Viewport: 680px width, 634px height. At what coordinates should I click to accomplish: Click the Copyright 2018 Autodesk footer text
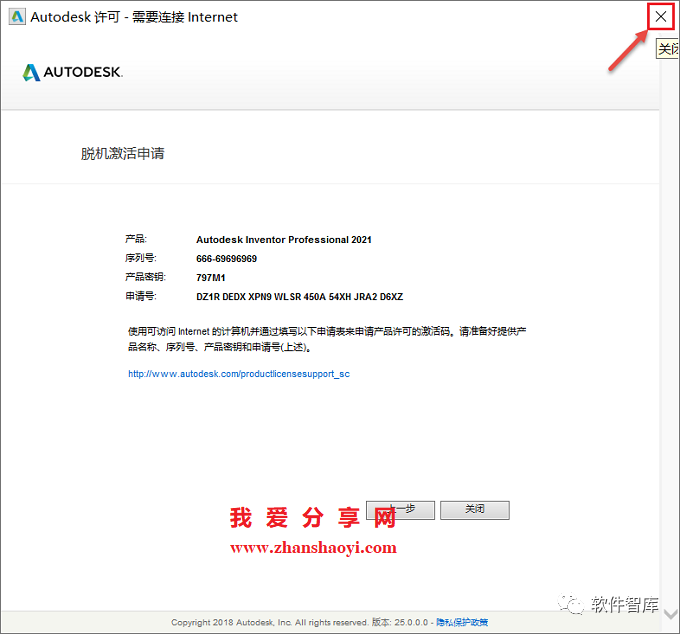click(269, 622)
